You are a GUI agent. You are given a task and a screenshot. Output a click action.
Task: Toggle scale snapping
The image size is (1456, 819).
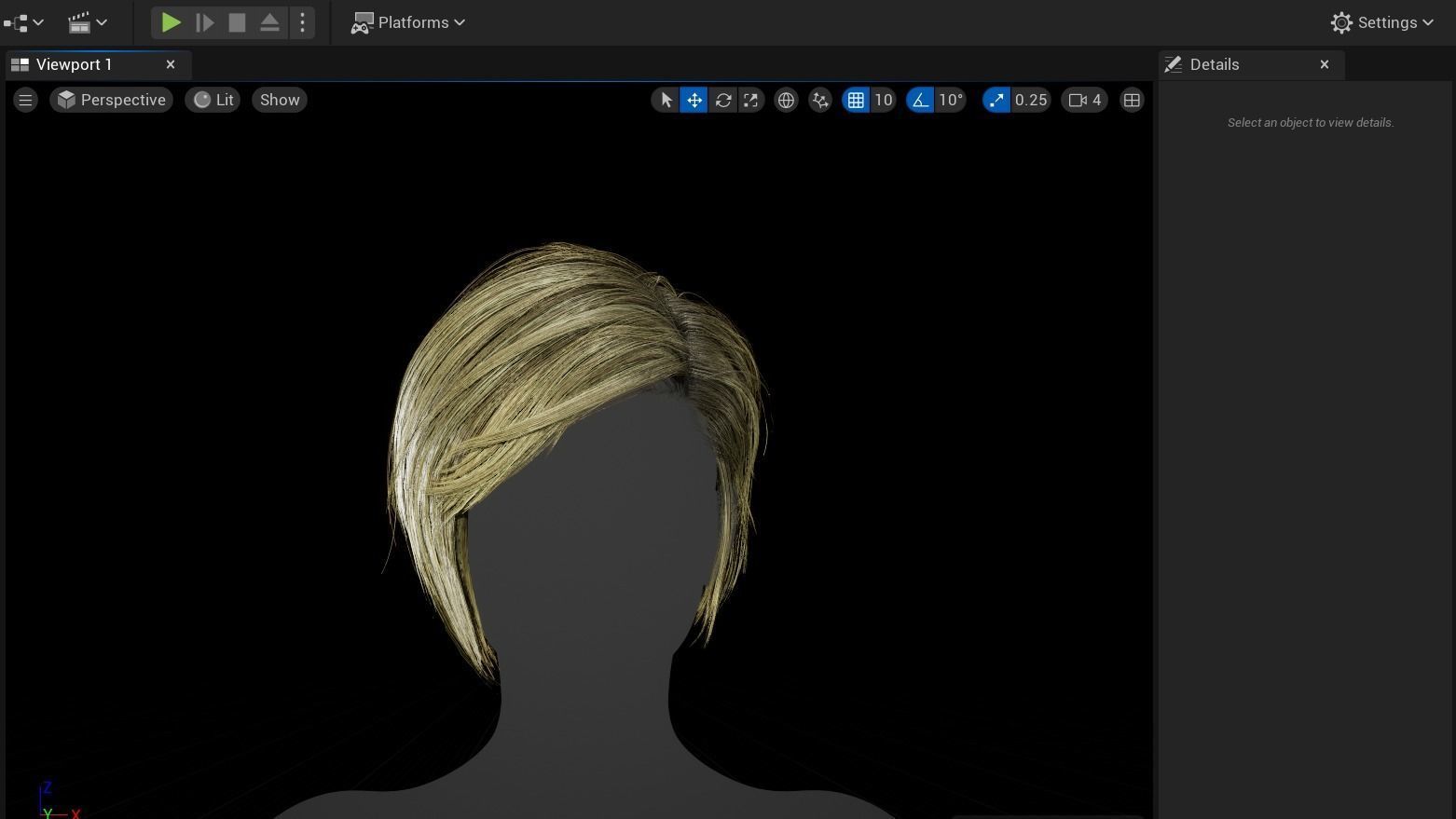996,100
